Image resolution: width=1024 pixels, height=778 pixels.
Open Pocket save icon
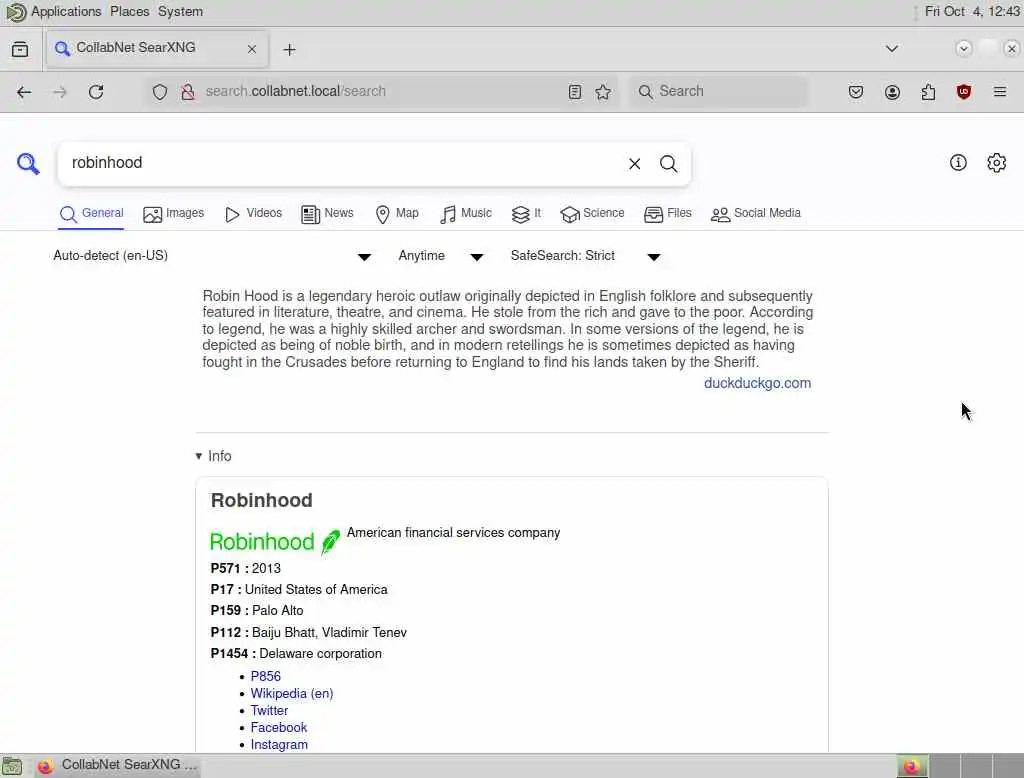click(856, 92)
